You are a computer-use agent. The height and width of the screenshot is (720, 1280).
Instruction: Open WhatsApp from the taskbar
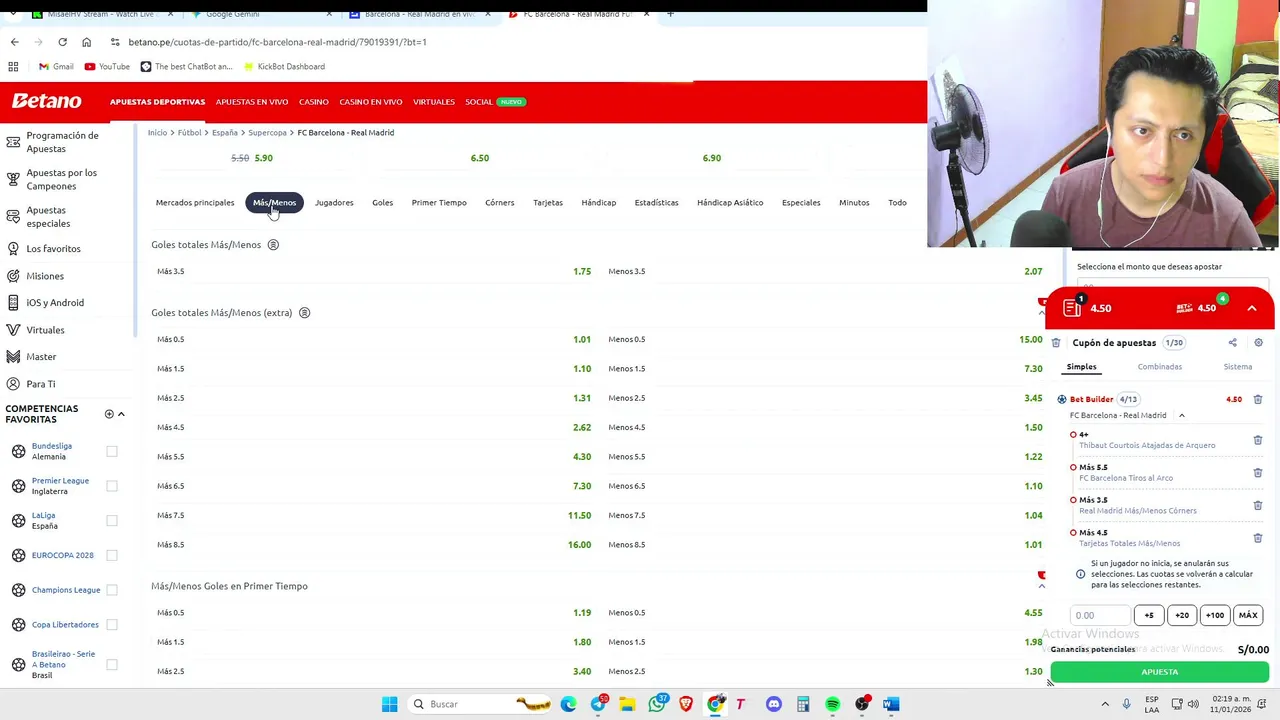click(657, 704)
